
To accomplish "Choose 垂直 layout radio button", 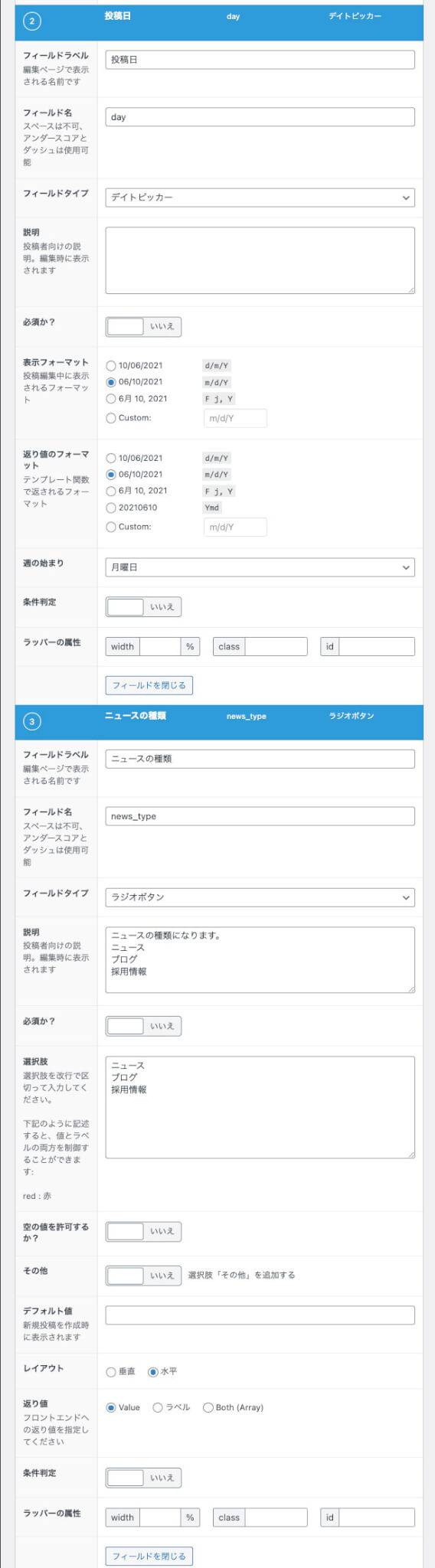I will click(111, 1372).
